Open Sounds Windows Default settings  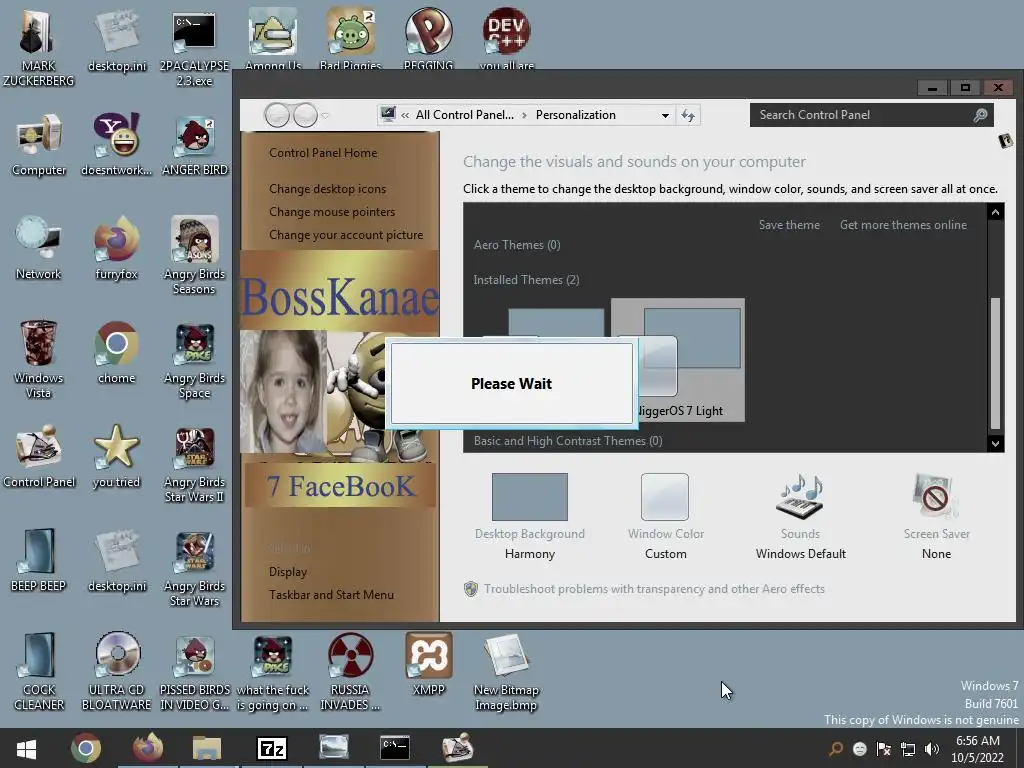click(801, 517)
